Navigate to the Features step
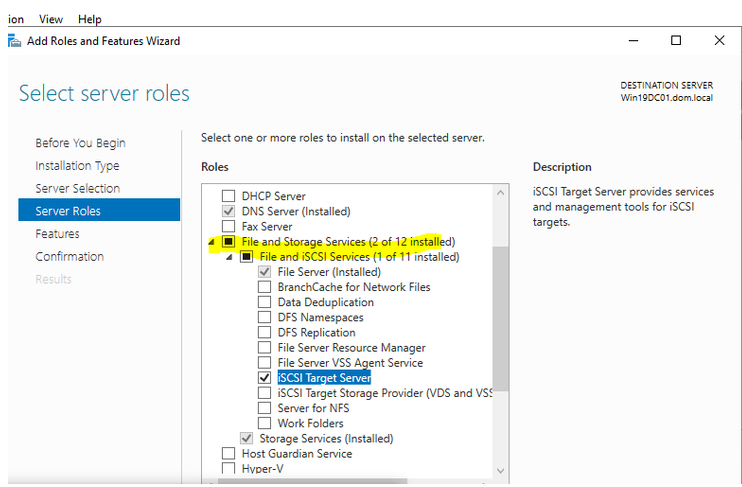 click(57, 234)
